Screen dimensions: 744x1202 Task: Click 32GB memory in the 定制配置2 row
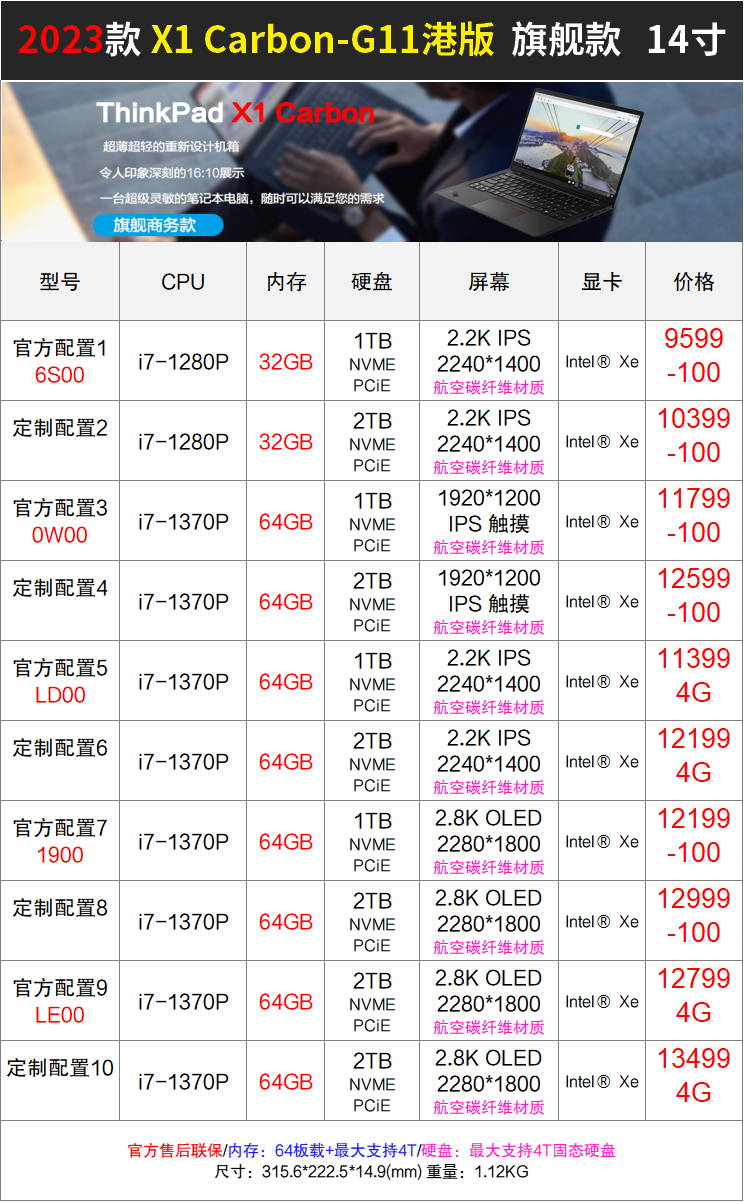tap(286, 442)
